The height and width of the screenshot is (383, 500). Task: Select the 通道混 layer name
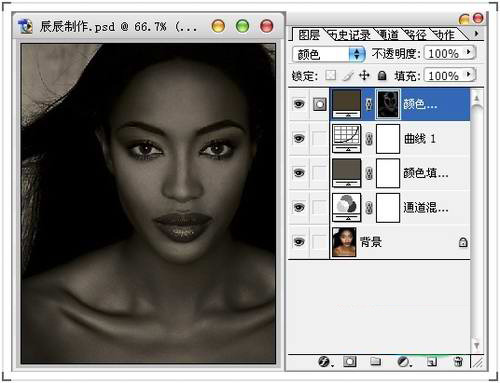click(x=426, y=207)
